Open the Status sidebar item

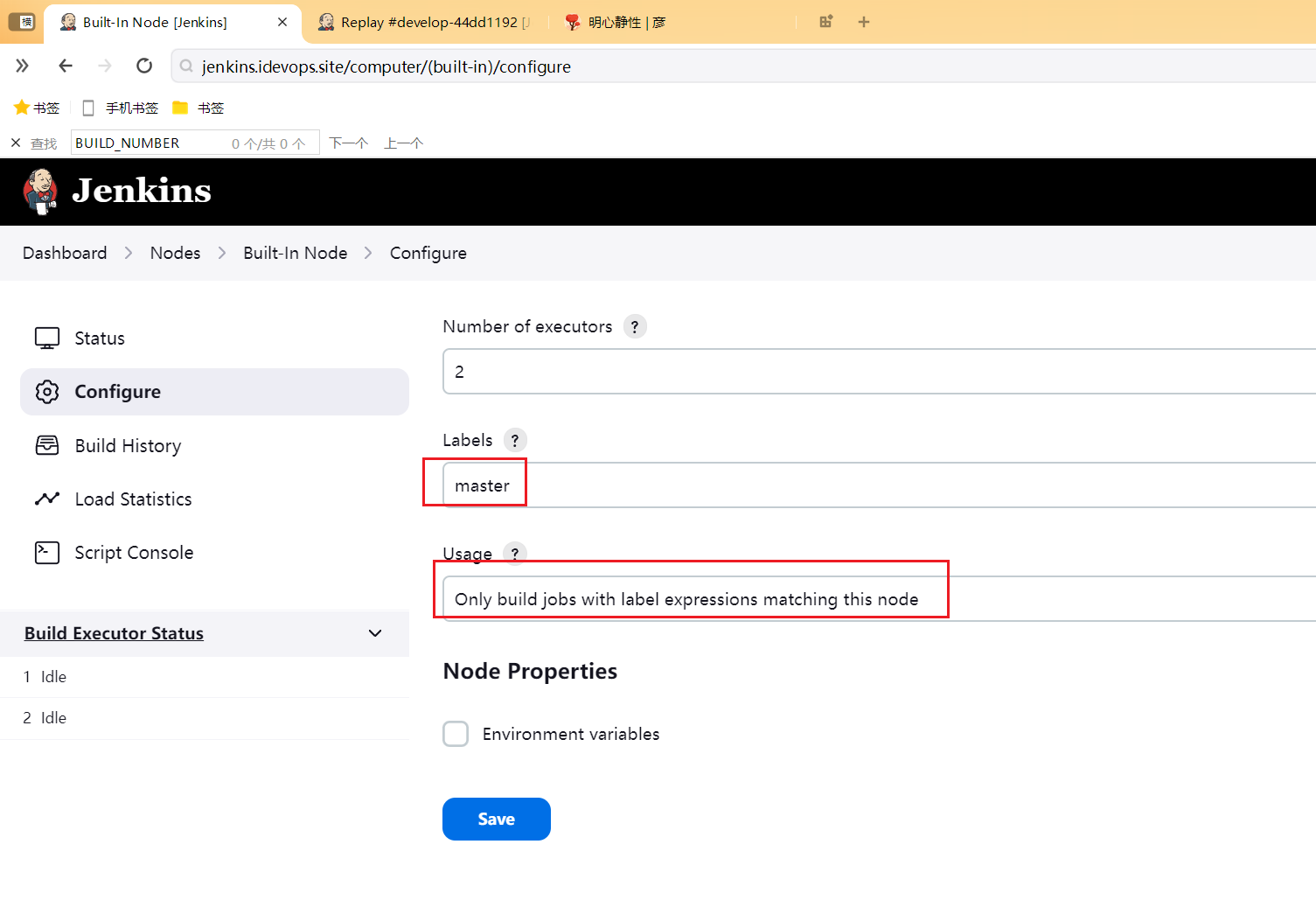click(x=214, y=338)
